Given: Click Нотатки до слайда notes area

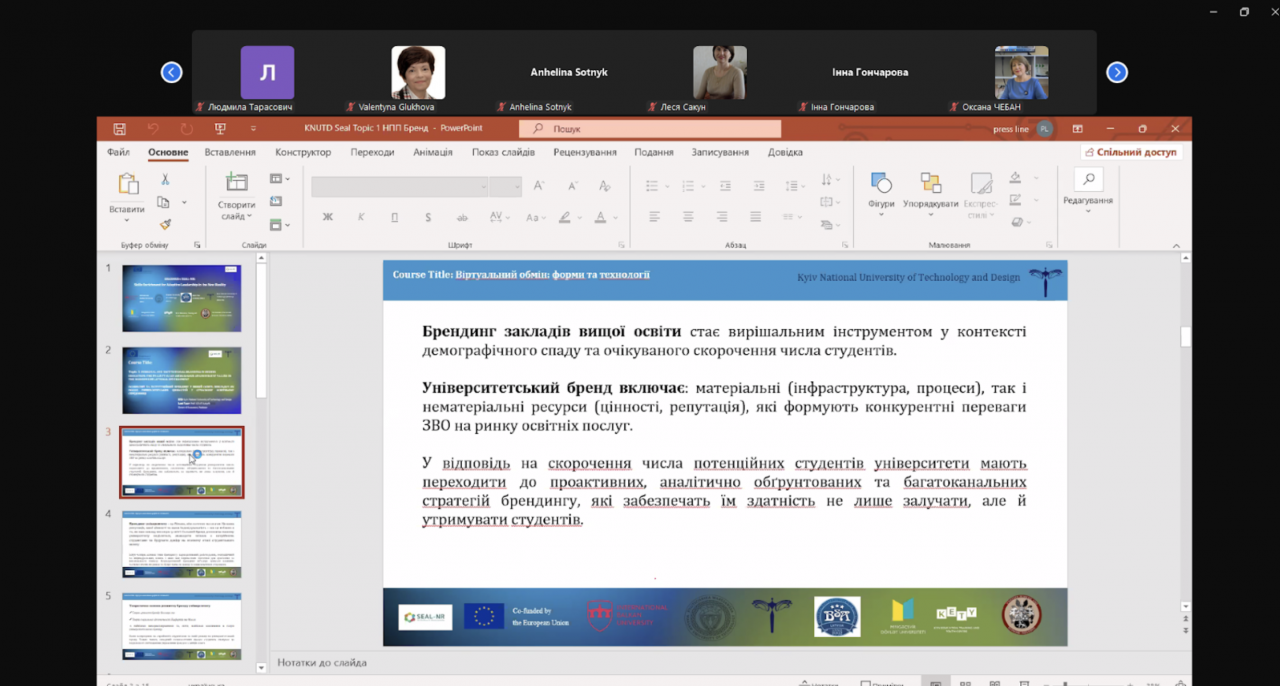Looking at the screenshot, I should 322,662.
